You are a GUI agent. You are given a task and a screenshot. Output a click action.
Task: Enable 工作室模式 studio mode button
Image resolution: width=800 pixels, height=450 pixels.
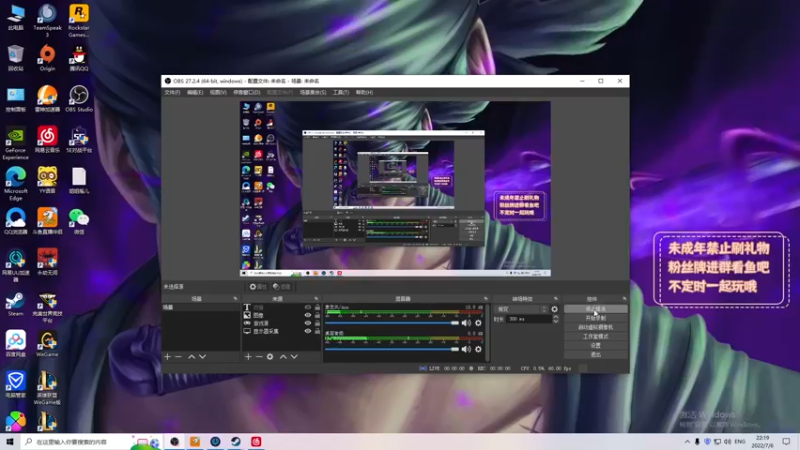coord(595,336)
